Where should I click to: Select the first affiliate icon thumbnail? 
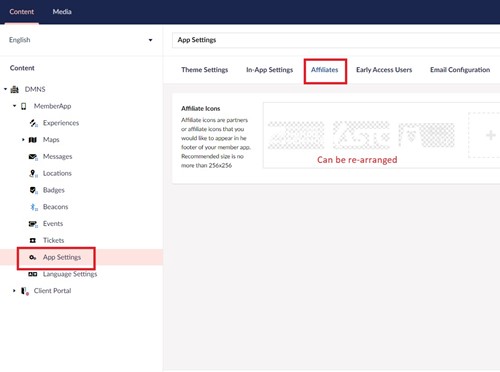[x=296, y=135]
